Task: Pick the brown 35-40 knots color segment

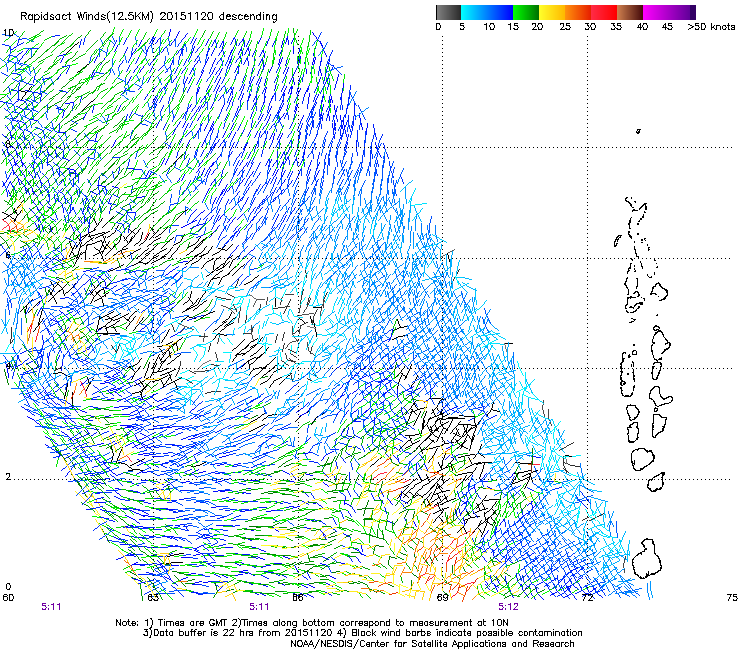Action: 630,12
